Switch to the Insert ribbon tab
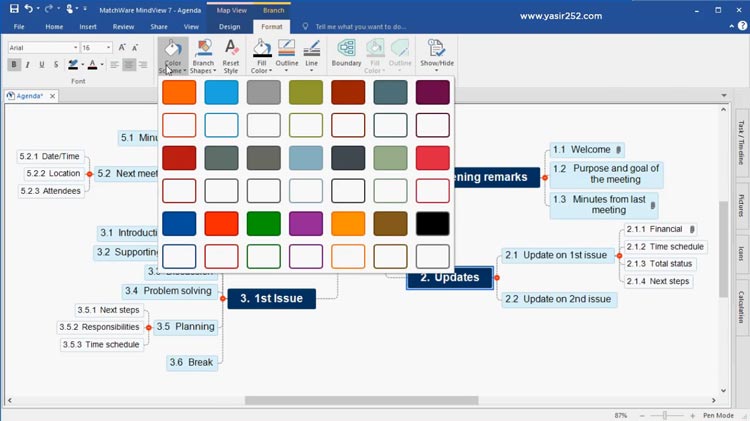The height and width of the screenshot is (421, 750). (x=88, y=27)
